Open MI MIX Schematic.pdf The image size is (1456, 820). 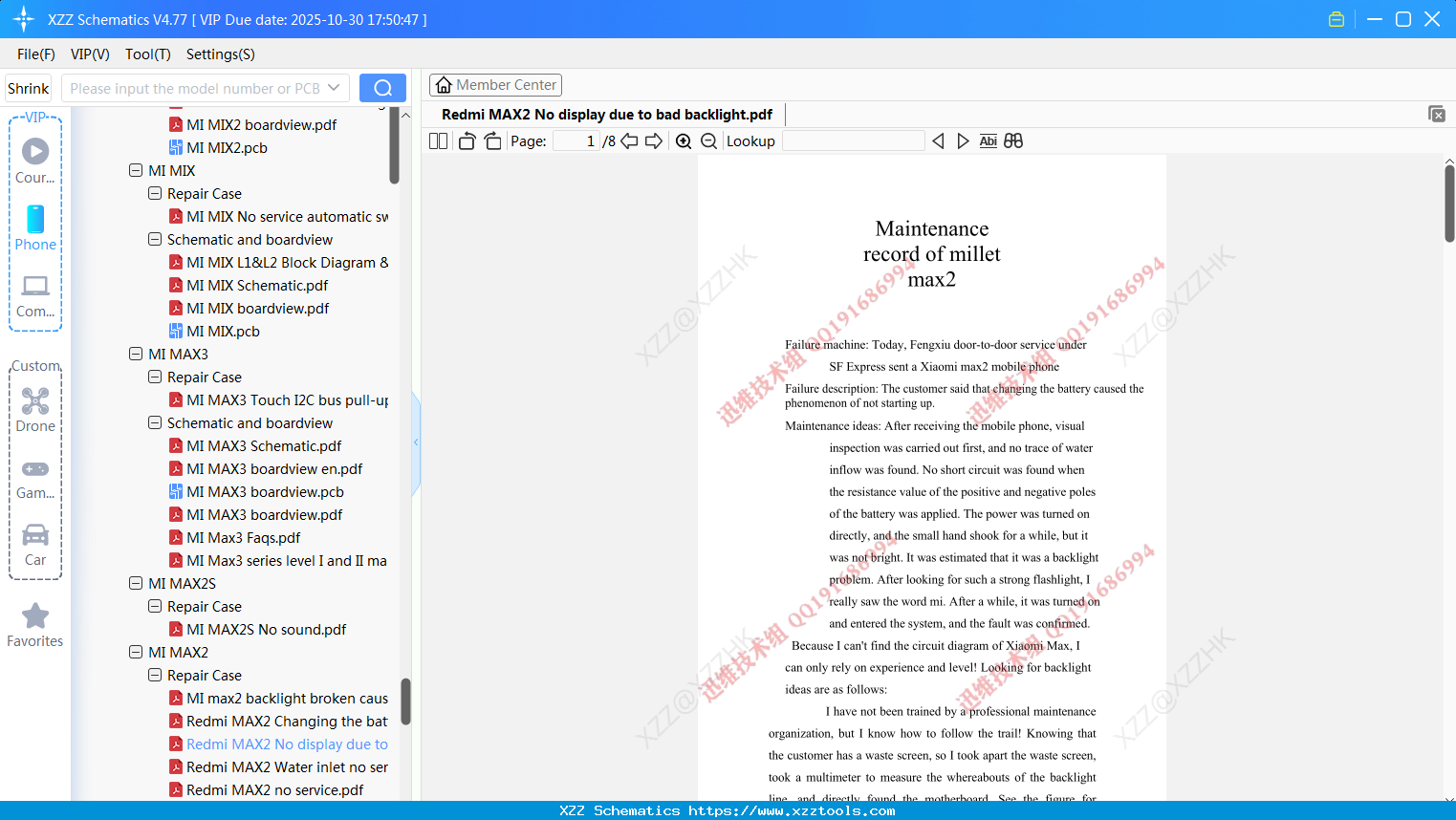(x=257, y=286)
